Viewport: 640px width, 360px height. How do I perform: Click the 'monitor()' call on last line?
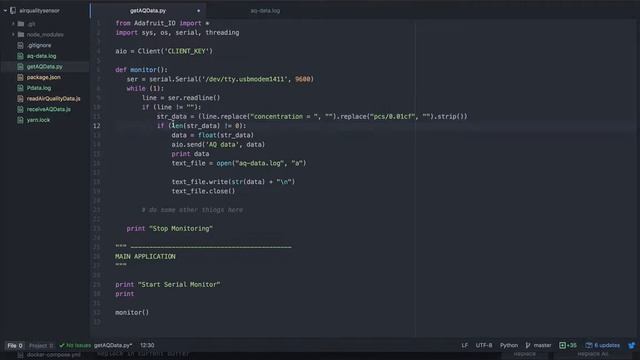click(132, 313)
